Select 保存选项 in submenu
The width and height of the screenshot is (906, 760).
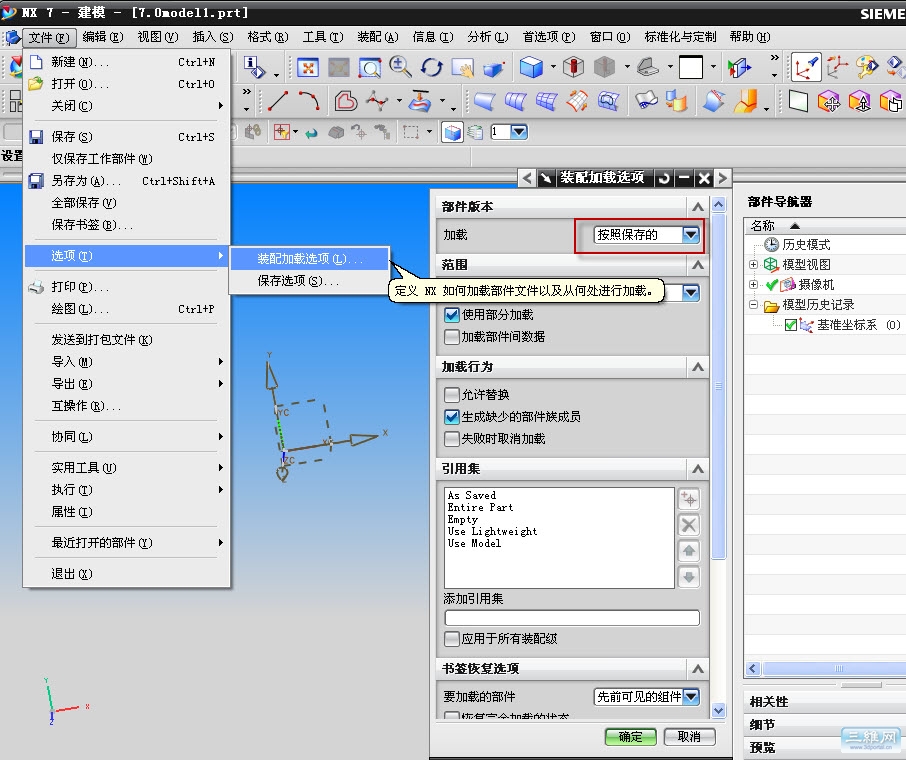[x=309, y=281]
